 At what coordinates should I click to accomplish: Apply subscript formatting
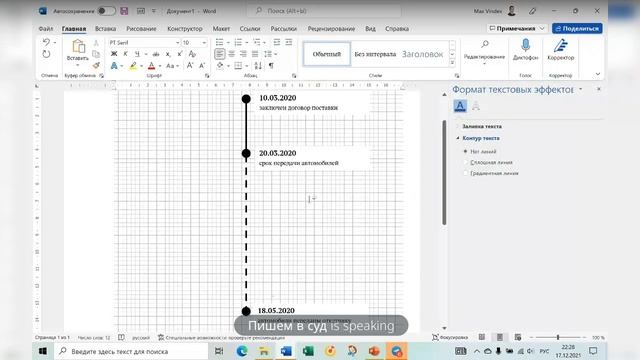pos(168,54)
